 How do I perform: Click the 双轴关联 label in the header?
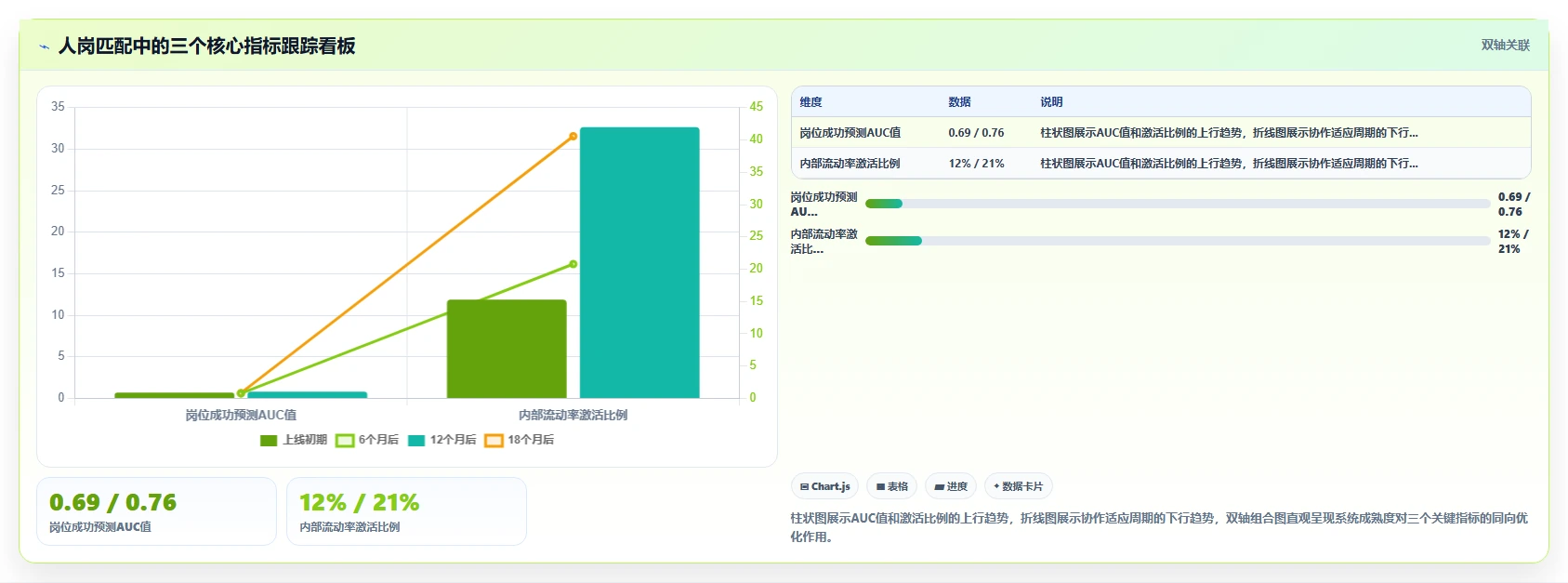point(1505,46)
